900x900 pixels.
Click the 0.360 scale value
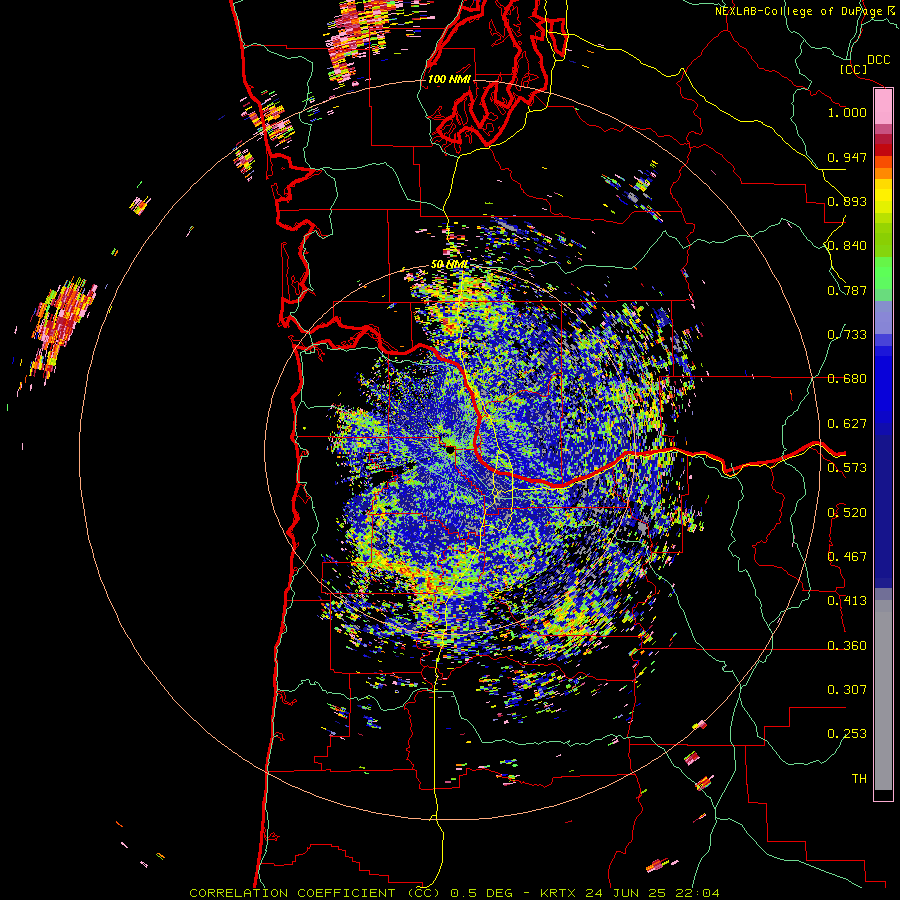click(x=847, y=646)
